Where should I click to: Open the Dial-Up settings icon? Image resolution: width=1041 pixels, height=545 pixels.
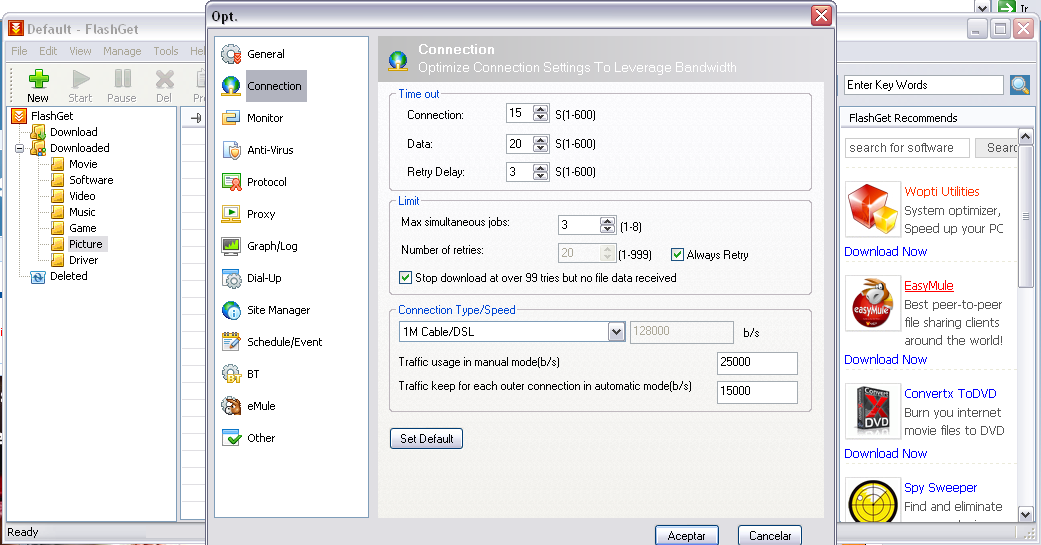(231, 278)
